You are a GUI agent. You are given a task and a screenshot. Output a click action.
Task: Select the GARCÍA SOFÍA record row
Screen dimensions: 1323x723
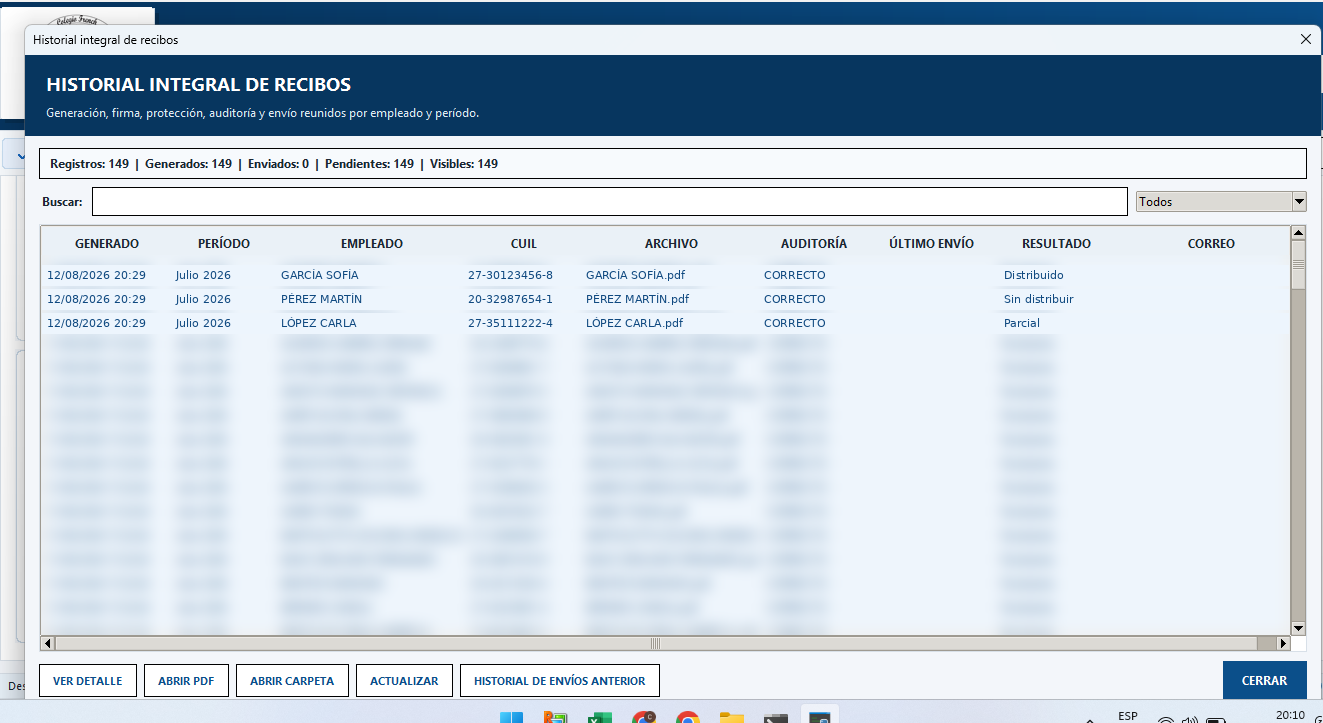point(665,275)
